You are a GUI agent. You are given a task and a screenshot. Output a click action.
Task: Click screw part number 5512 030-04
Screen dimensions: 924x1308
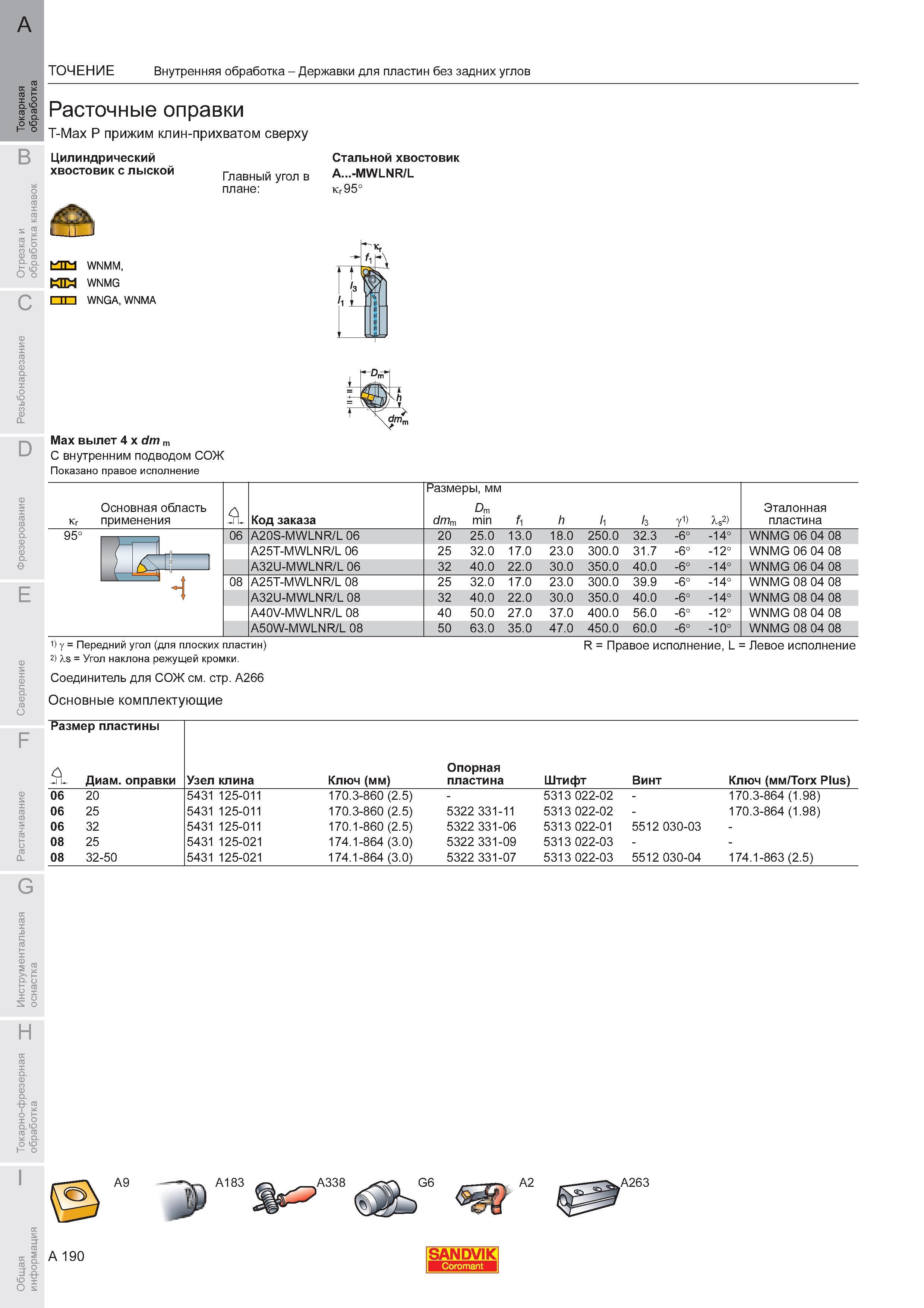coord(666,857)
